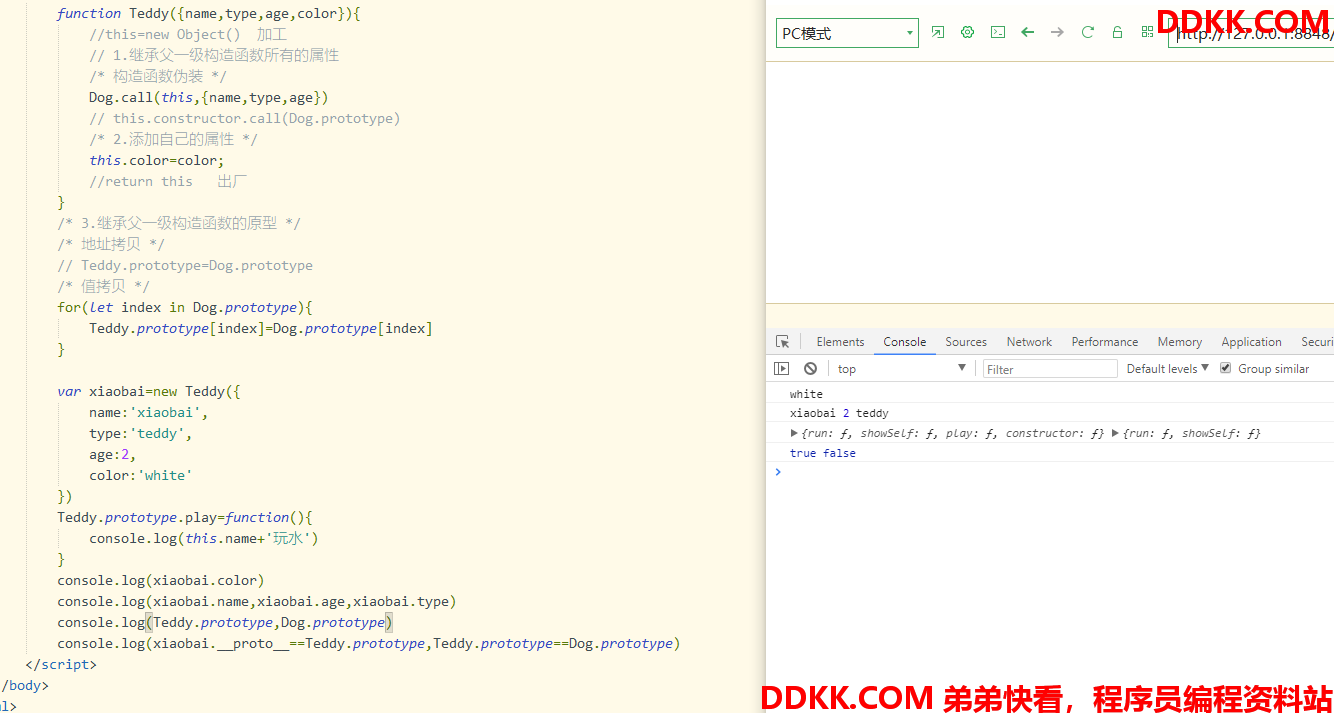Click the 'white' console output line

point(806,394)
